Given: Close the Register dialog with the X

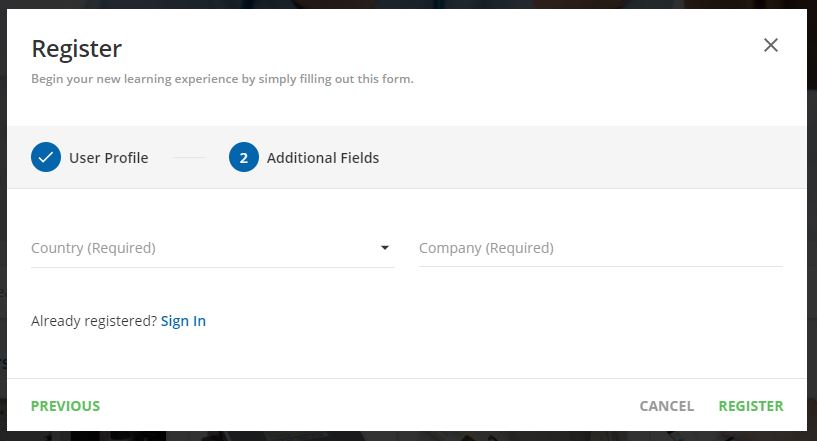Looking at the screenshot, I should tap(770, 45).
